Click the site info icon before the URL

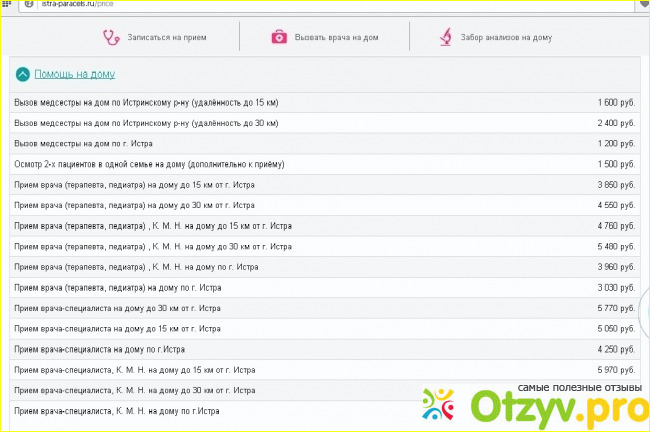click(x=28, y=4)
